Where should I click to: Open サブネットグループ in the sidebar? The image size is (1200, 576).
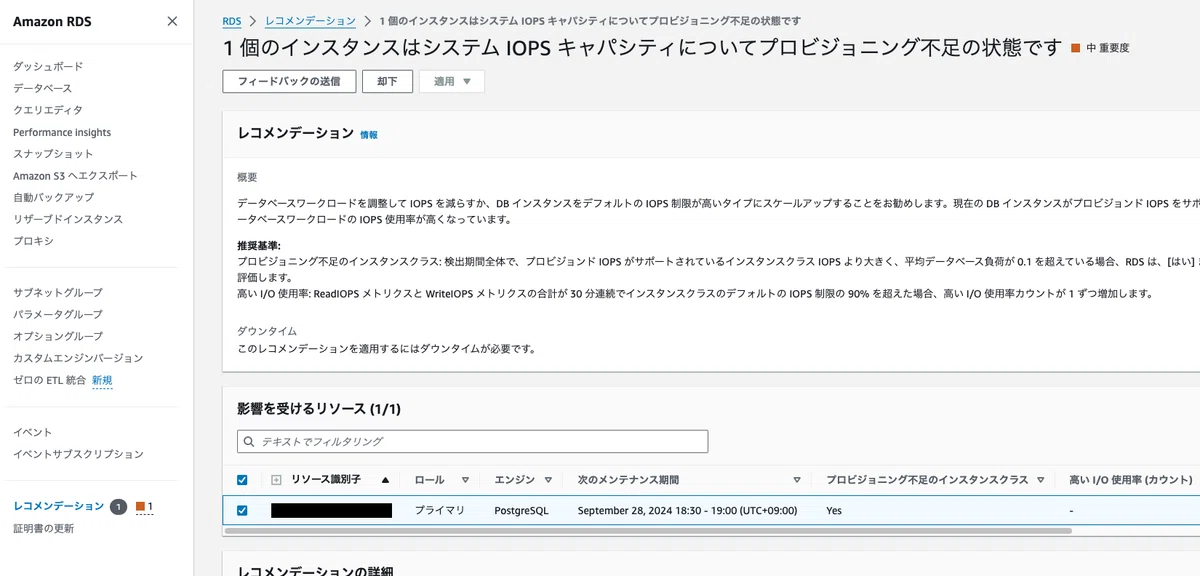58,293
